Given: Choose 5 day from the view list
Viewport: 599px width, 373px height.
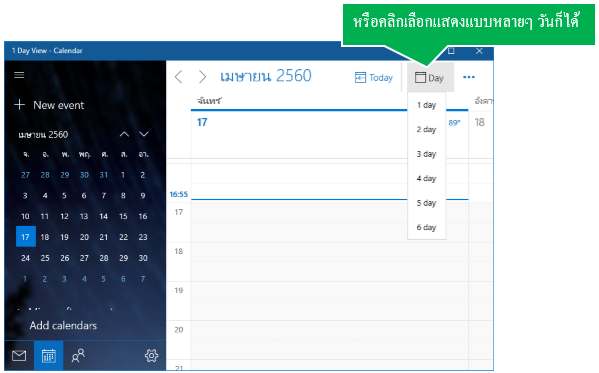Looking at the screenshot, I should click(x=426, y=203).
